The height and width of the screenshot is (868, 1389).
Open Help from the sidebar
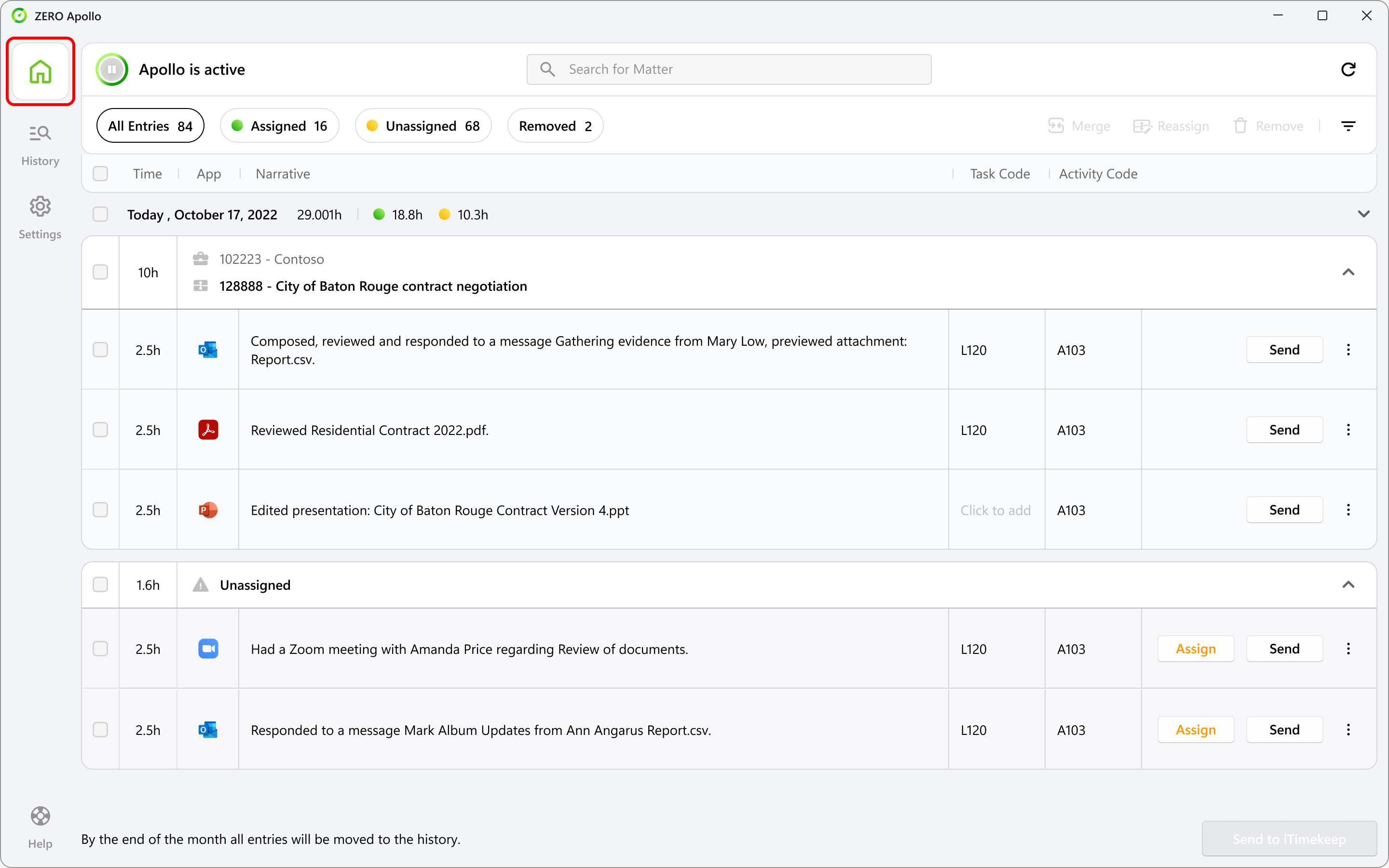pos(40,827)
